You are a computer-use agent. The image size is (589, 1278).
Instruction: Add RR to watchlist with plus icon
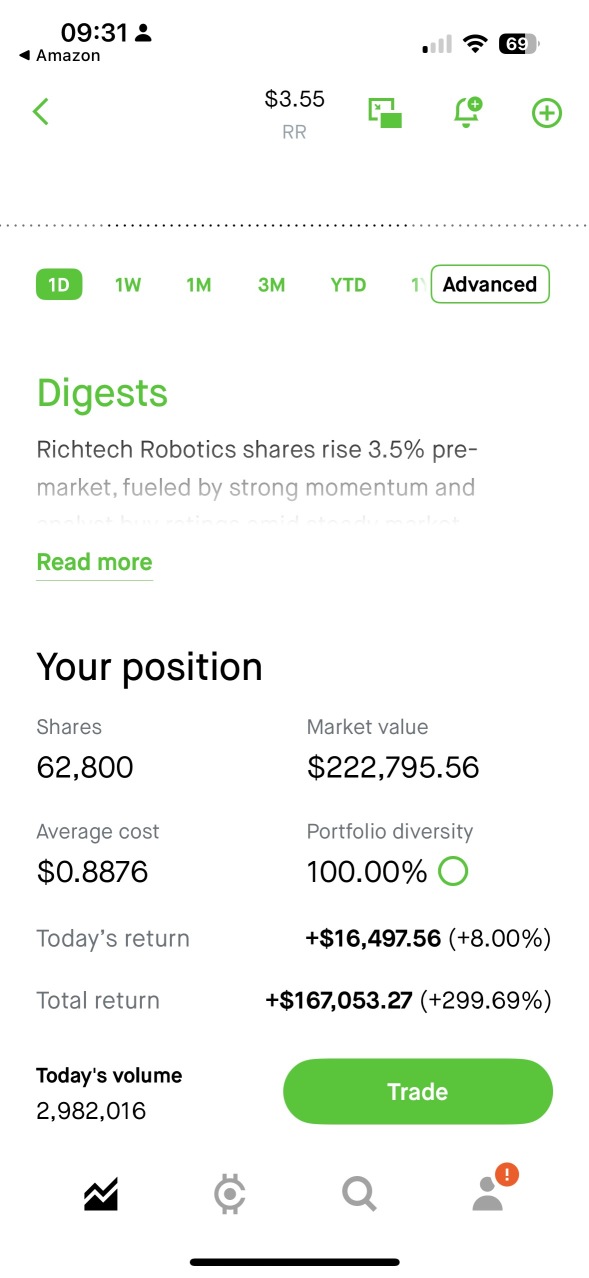click(x=547, y=113)
